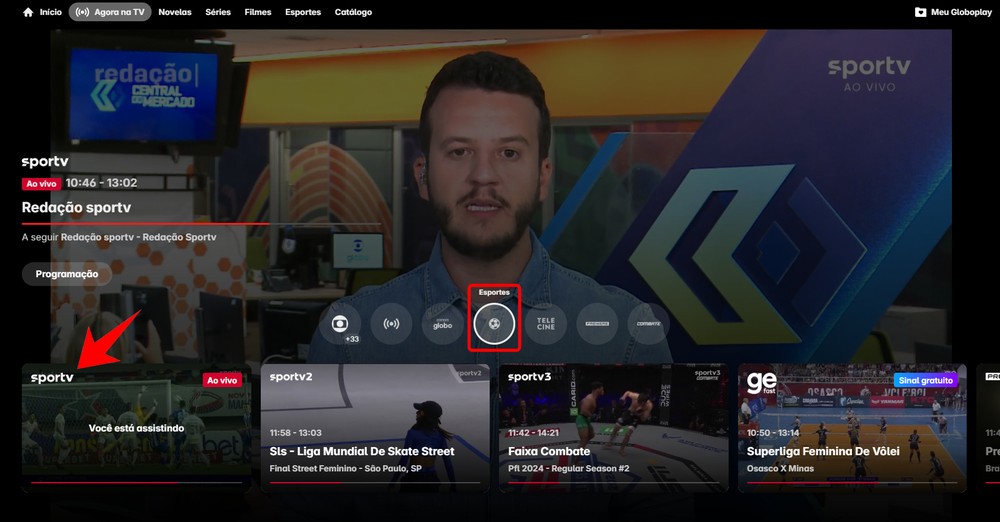Select Canais Globo filter icon
The height and width of the screenshot is (522, 1000).
tap(443, 324)
